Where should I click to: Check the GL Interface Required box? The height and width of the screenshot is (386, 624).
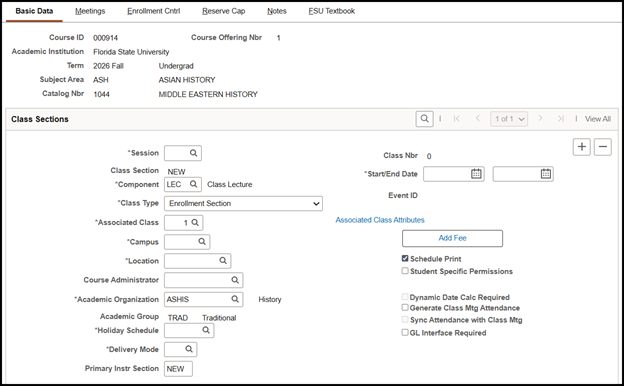[405, 332]
